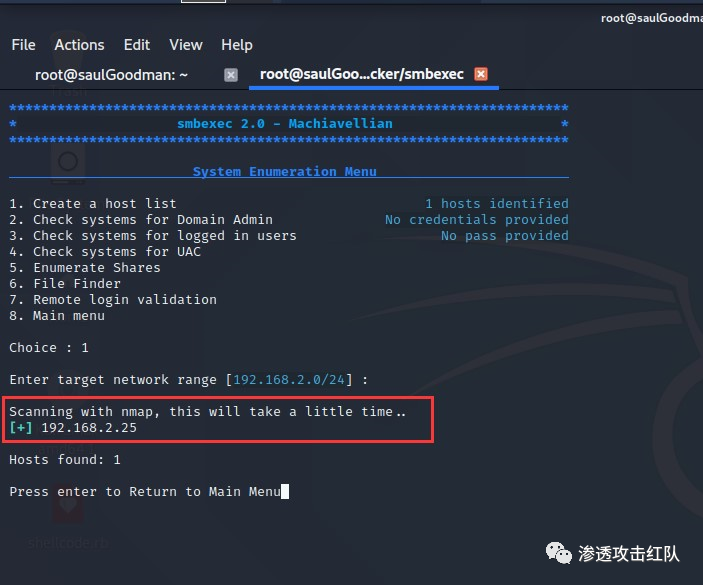Open the Actions menu
This screenshot has width=703, height=585.
click(x=79, y=45)
